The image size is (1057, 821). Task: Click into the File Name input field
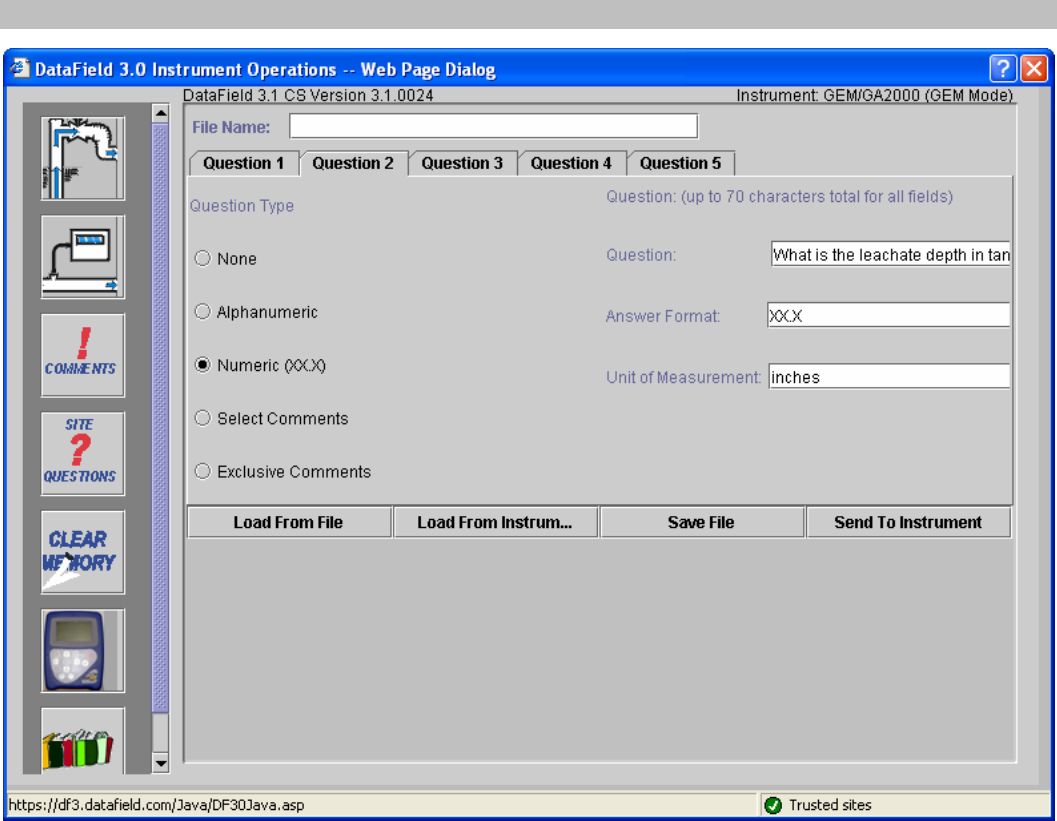tap(493, 126)
